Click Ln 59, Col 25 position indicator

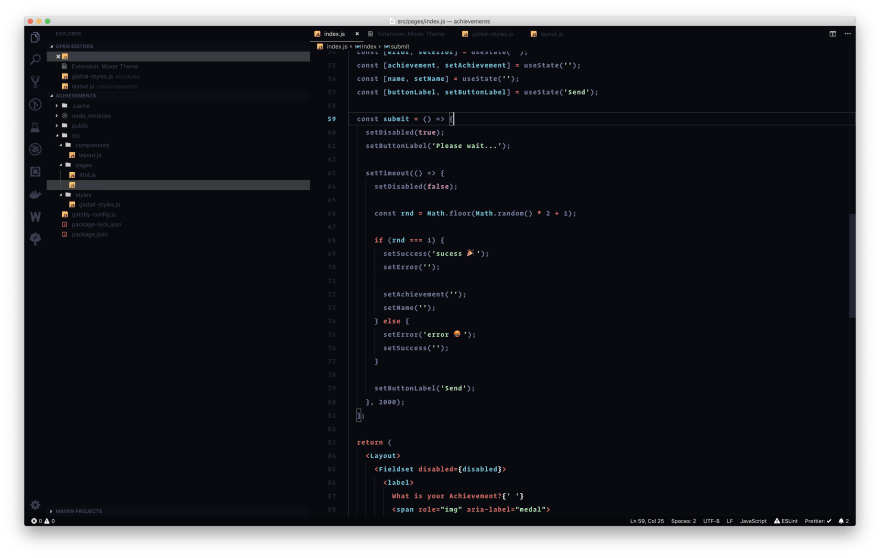coord(647,521)
